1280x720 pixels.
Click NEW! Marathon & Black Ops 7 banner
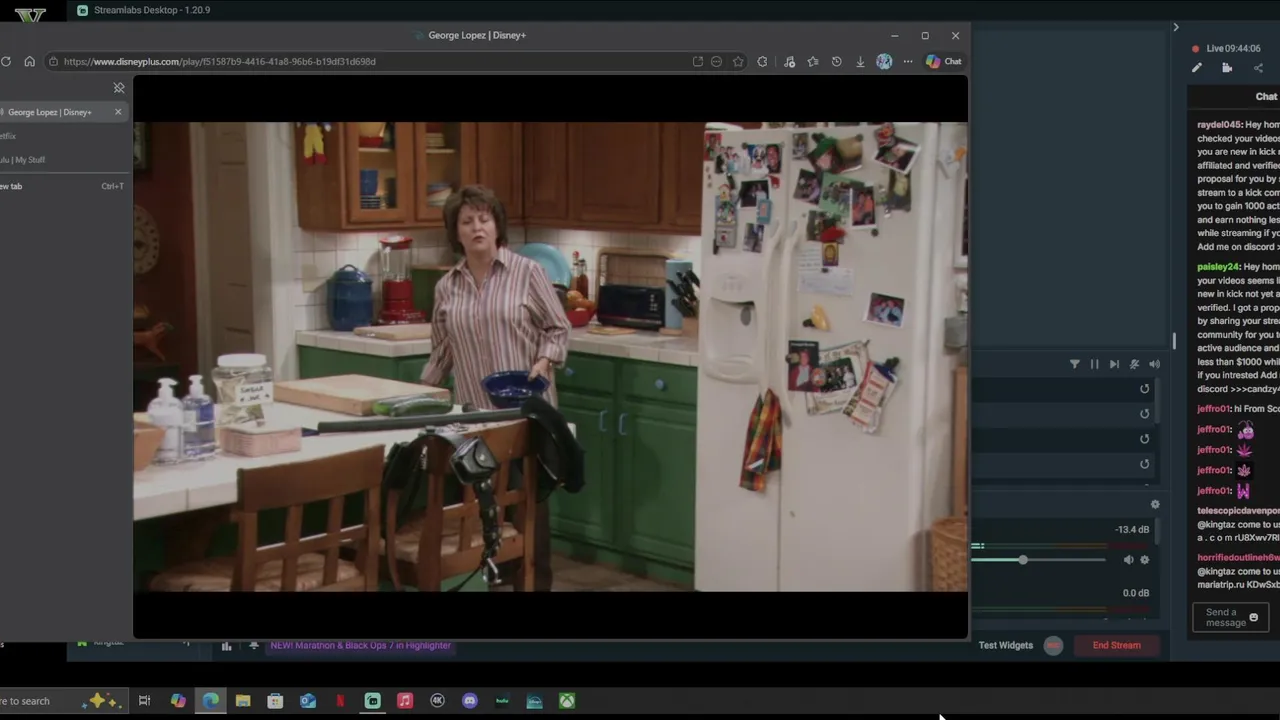(360, 645)
